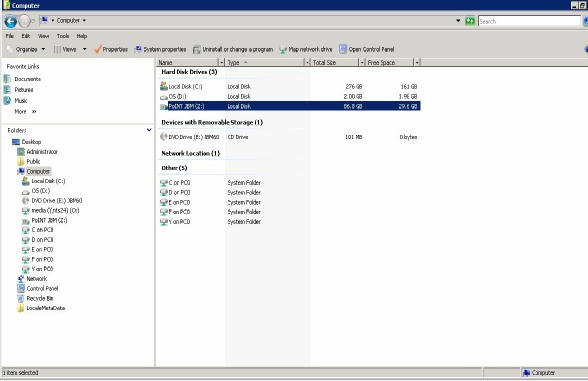The height and width of the screenshot is (381, 588).
Task: Click the OS (D:) drive icon in file list
Action: [x=164, y=97]
